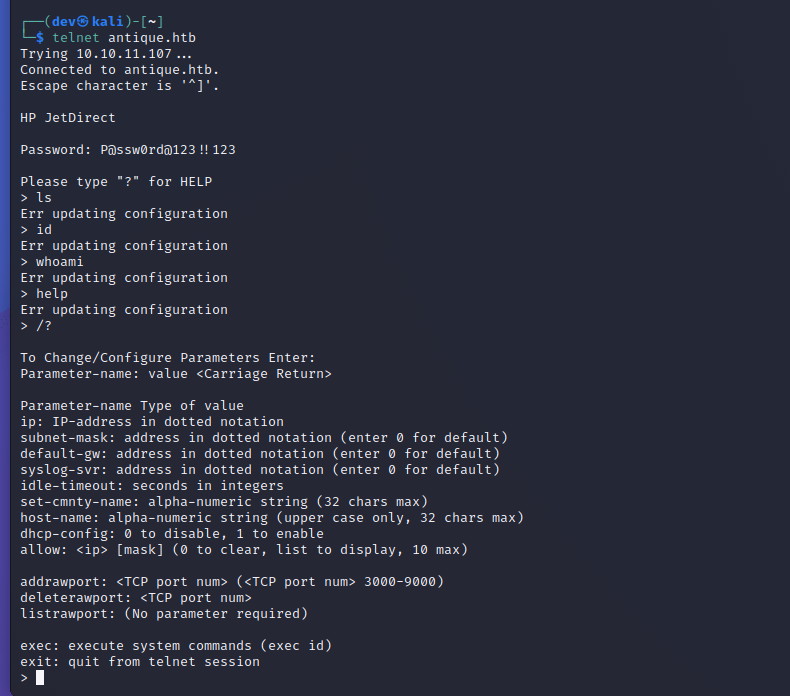Click the 'telnet' command word
This screenshot has height=696, width=790.
(76, 38)
